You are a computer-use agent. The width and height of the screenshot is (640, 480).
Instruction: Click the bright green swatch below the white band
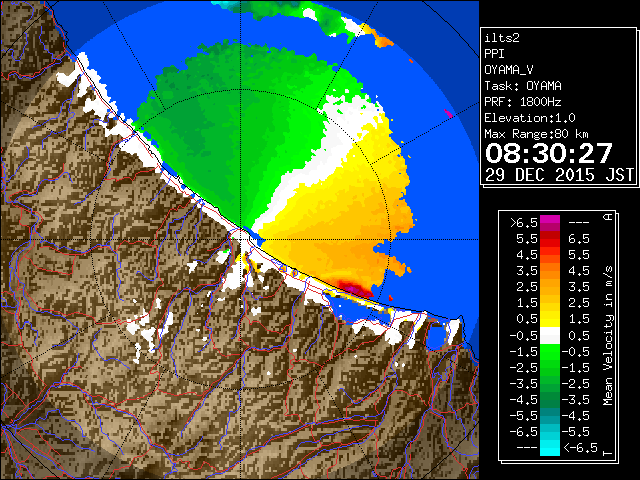pos(550,351)
